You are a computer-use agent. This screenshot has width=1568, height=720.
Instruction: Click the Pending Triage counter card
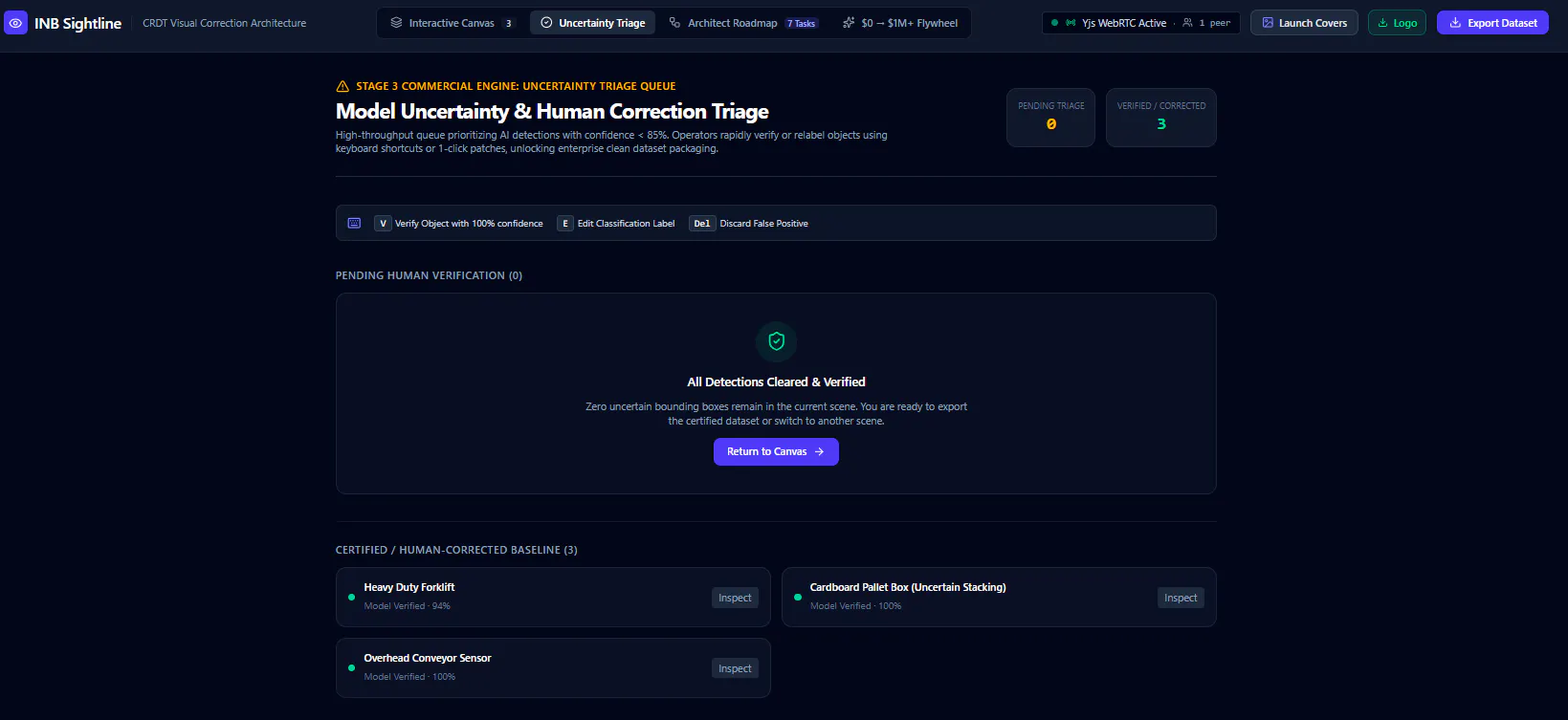click(x=1050, y=118)
